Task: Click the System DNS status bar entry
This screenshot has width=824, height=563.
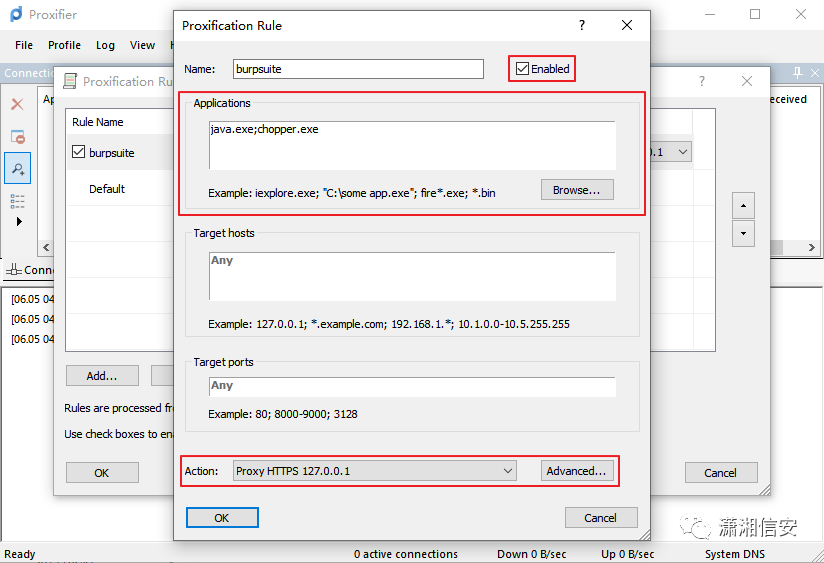Action: tap(735, 554)
